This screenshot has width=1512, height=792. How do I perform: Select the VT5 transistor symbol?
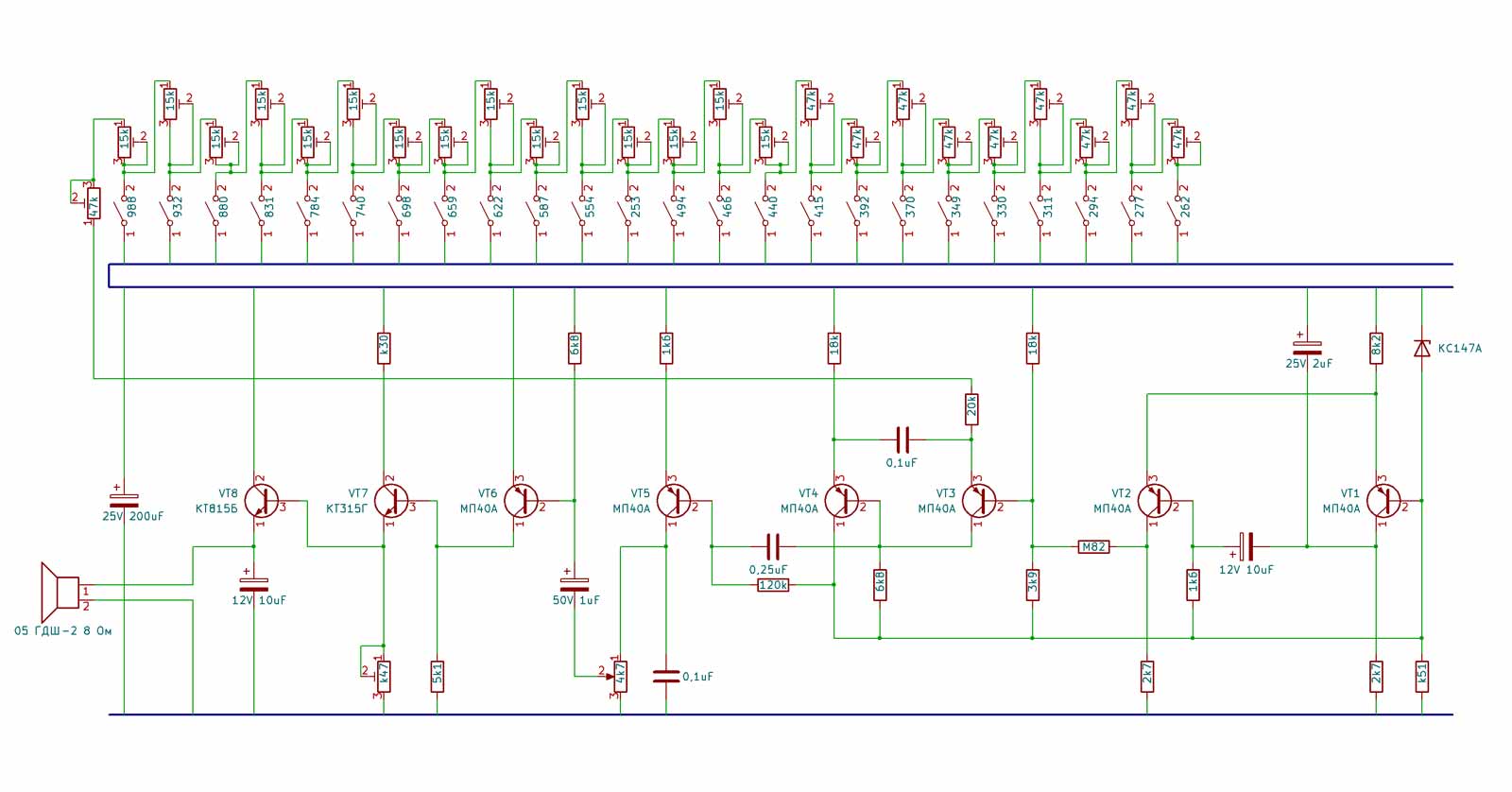673,501
